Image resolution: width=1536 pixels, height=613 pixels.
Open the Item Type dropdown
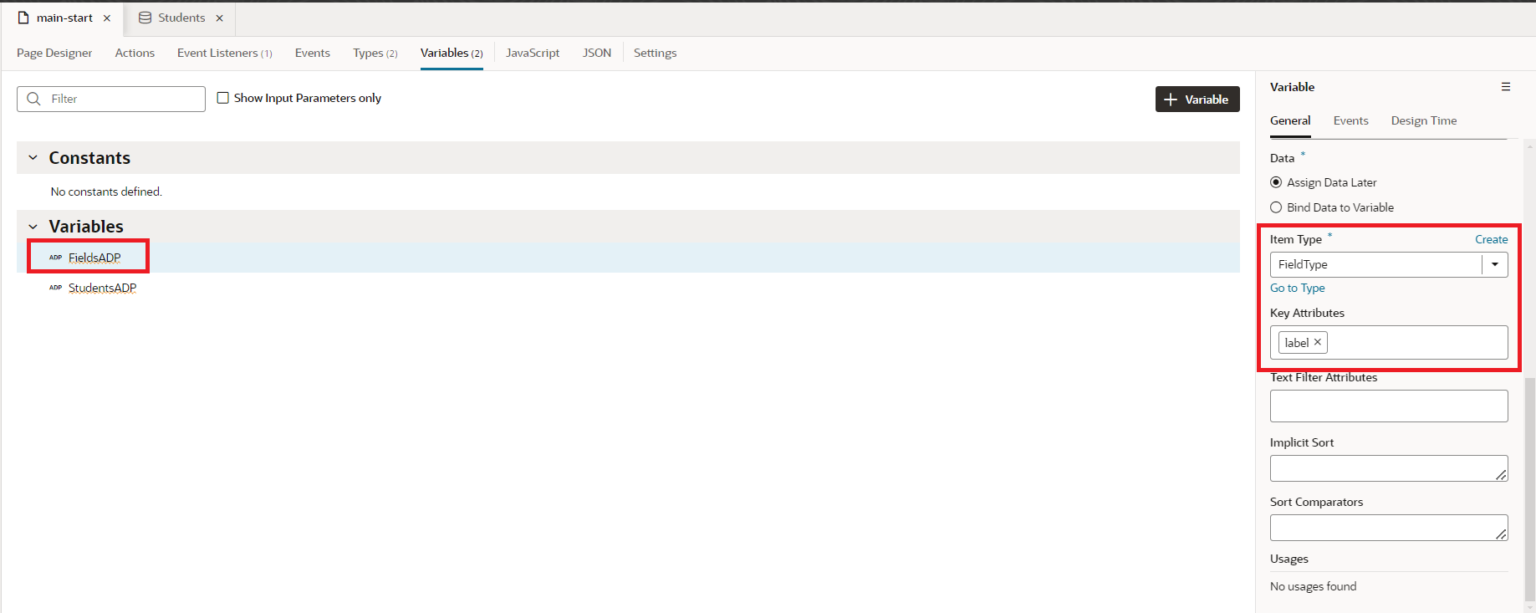pos(1494,264)
